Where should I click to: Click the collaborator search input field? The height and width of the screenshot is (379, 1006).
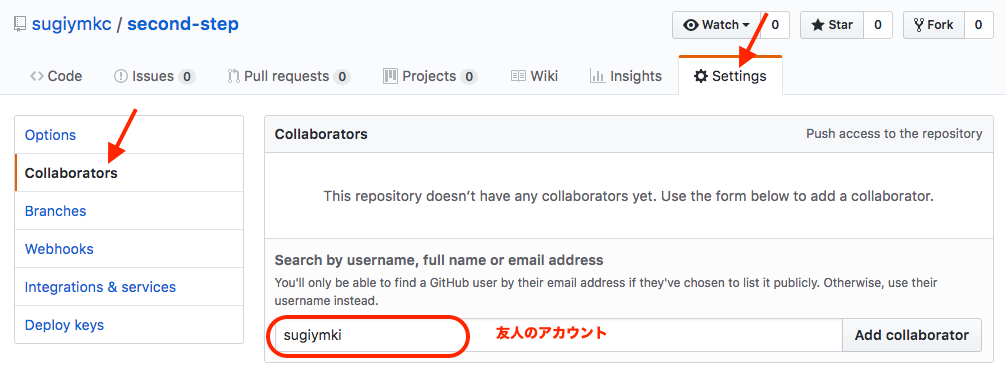point(554,335)
